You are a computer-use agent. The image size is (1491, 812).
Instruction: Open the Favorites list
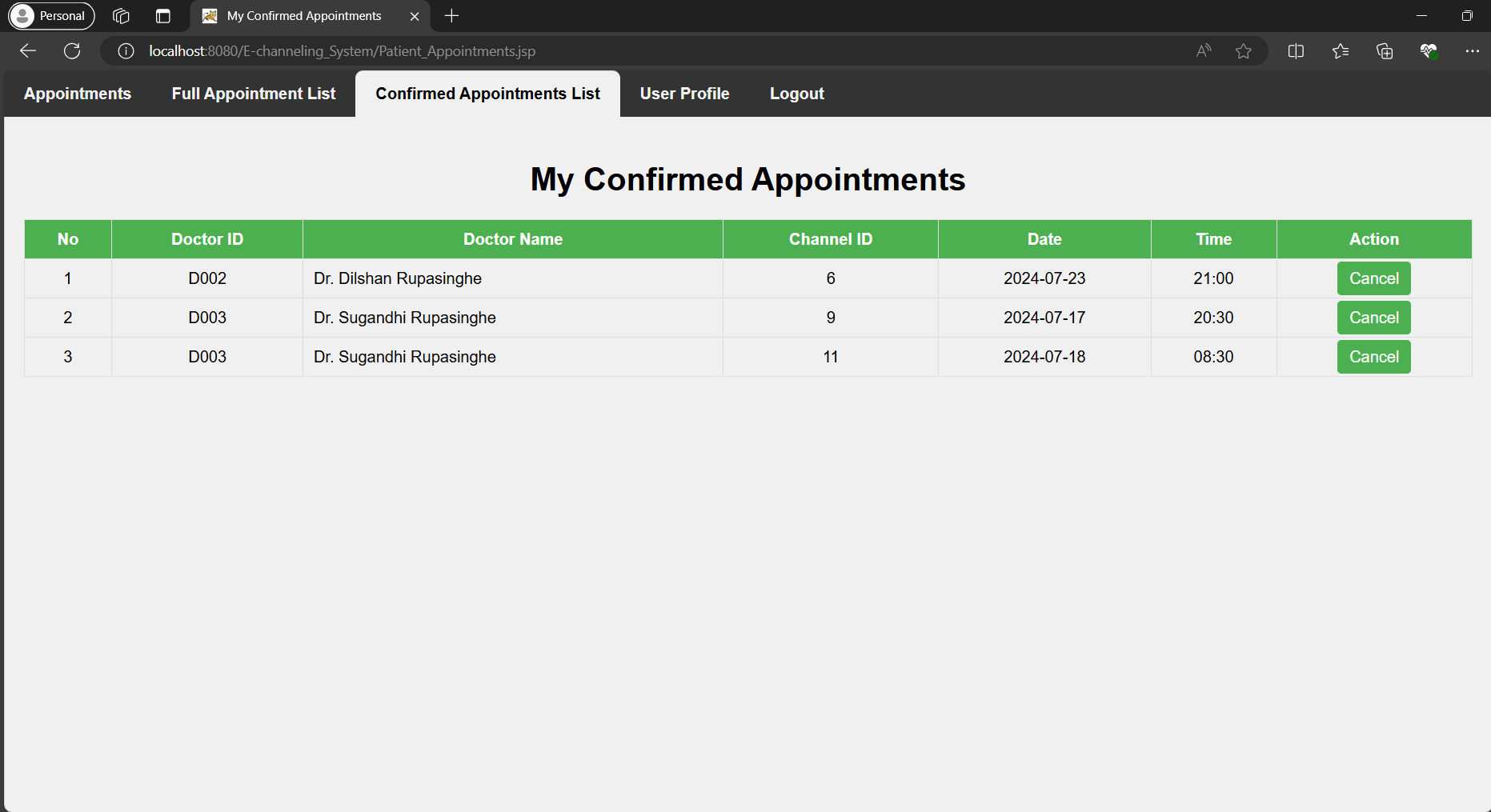coord(1341,51)
